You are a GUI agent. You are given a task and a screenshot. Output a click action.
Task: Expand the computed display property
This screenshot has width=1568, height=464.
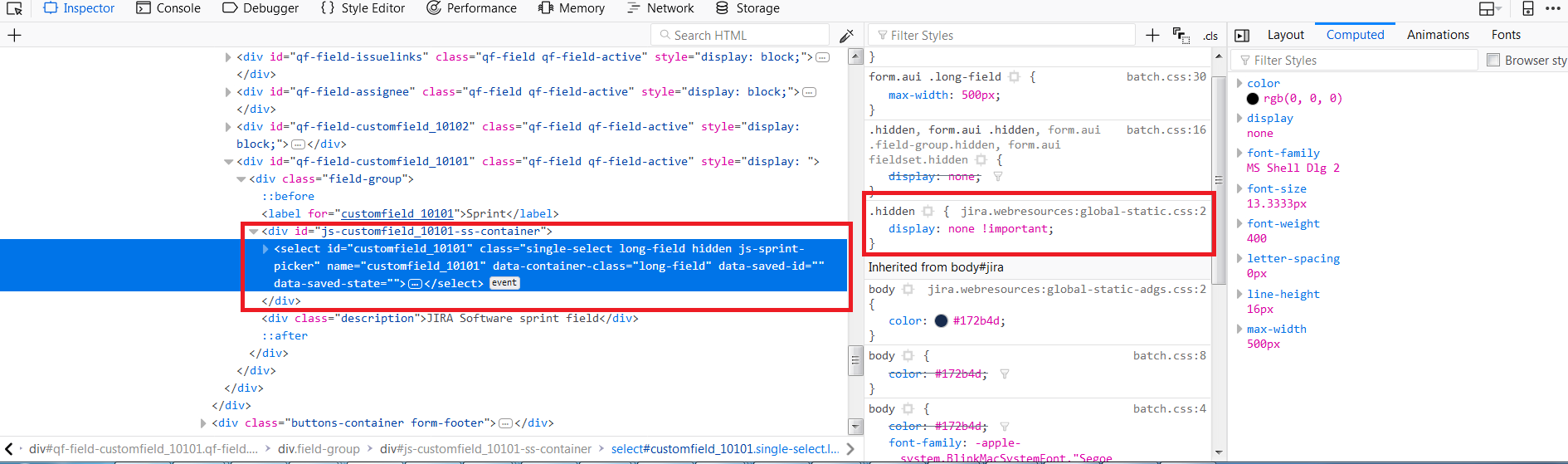coord(1239,118)
